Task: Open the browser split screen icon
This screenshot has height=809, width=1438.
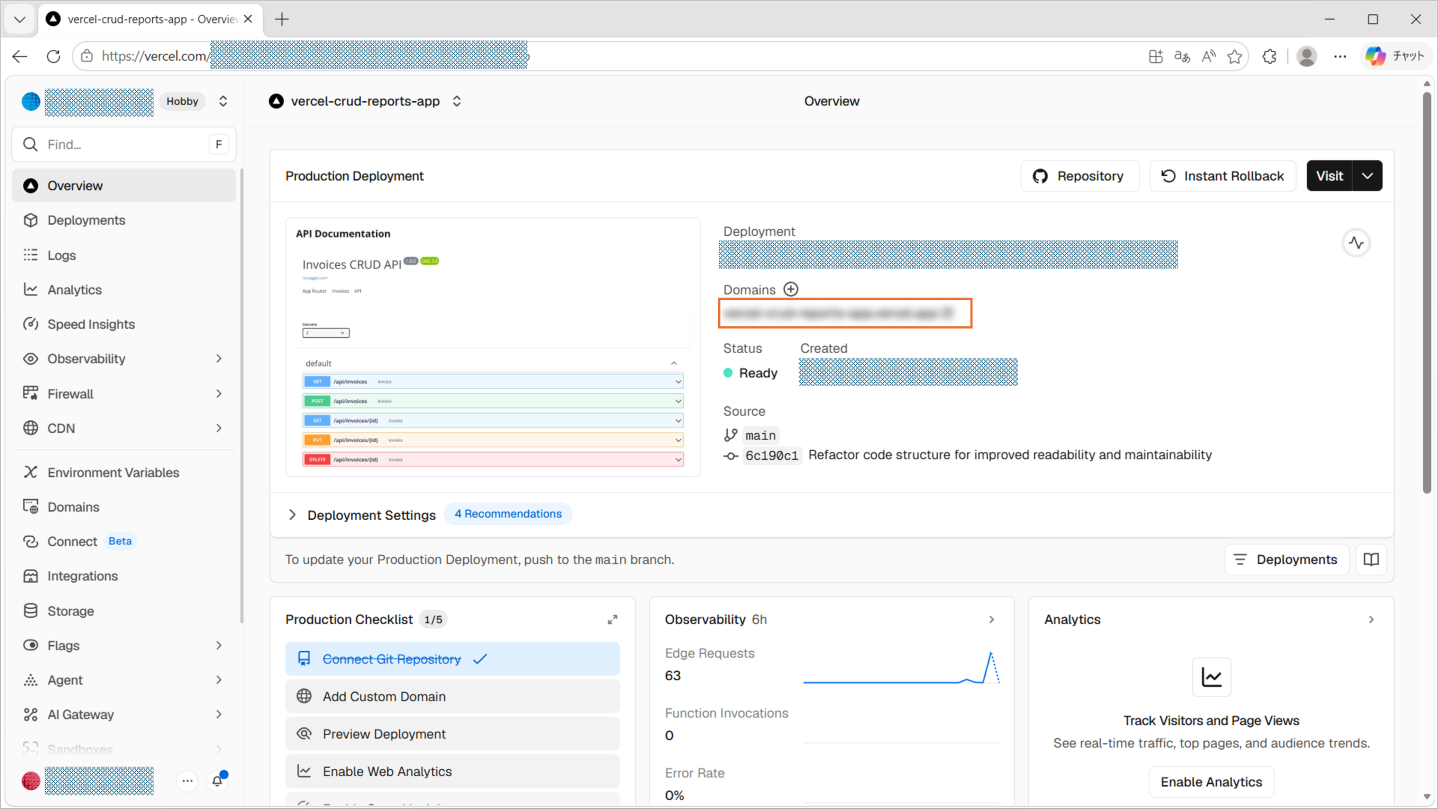Action: (x=1156, y=57)
